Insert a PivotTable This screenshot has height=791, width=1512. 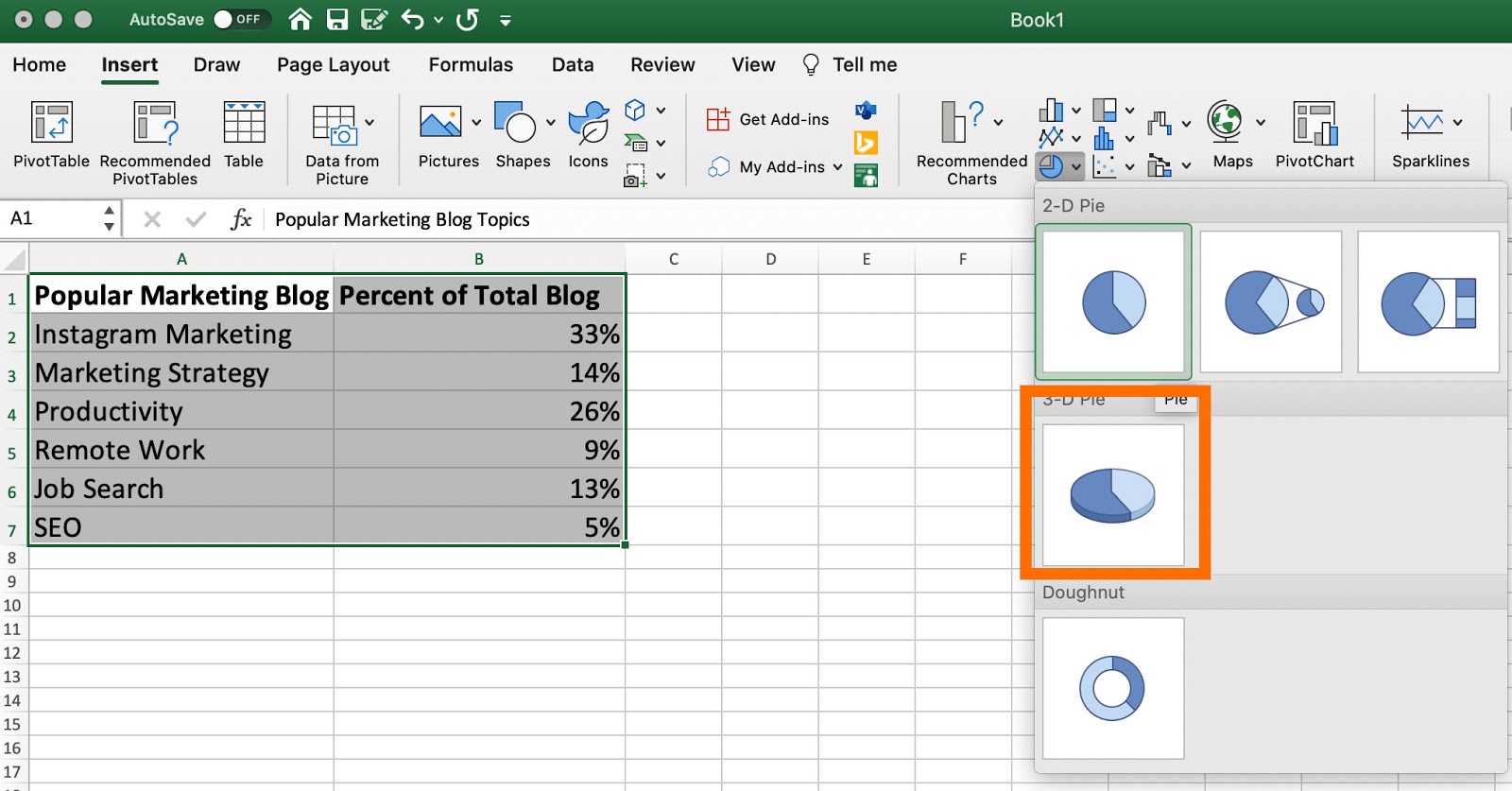point(51,135)
